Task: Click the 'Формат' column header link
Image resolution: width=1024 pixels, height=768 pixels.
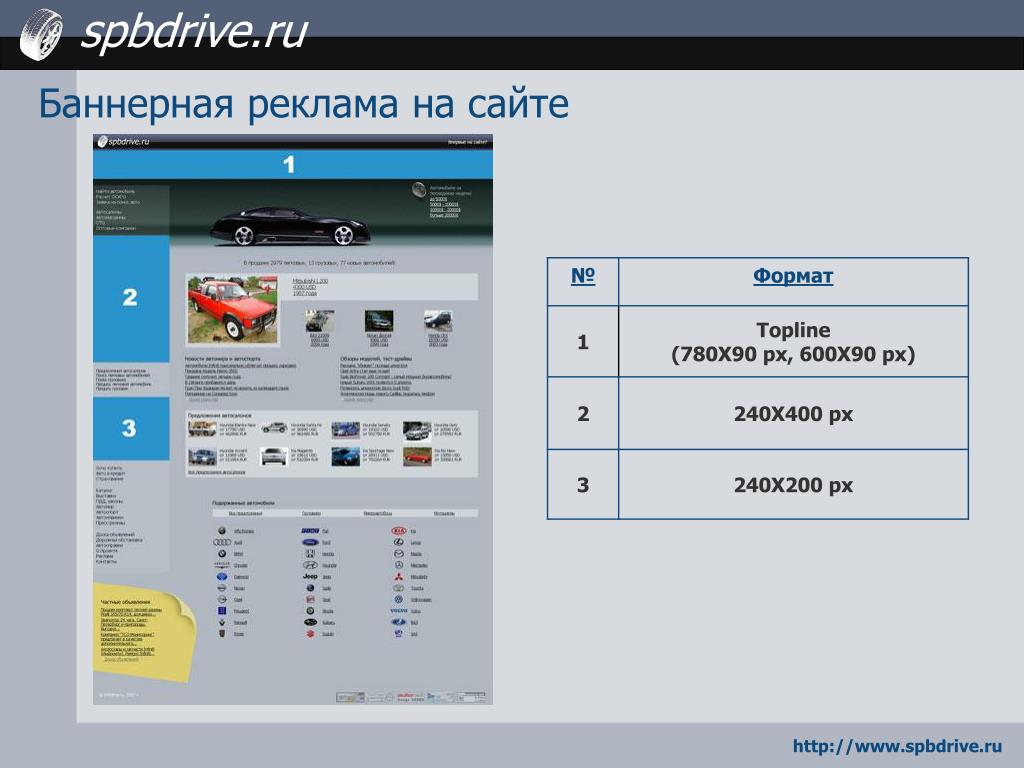Action: [793, 276]
